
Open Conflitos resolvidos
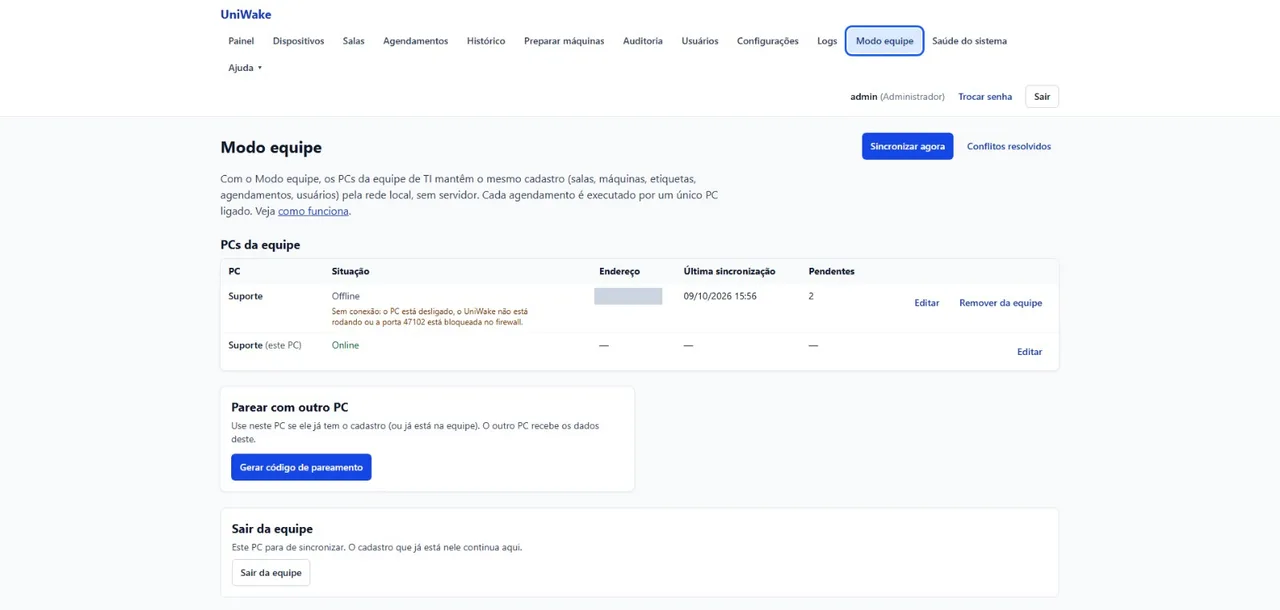1009,146
